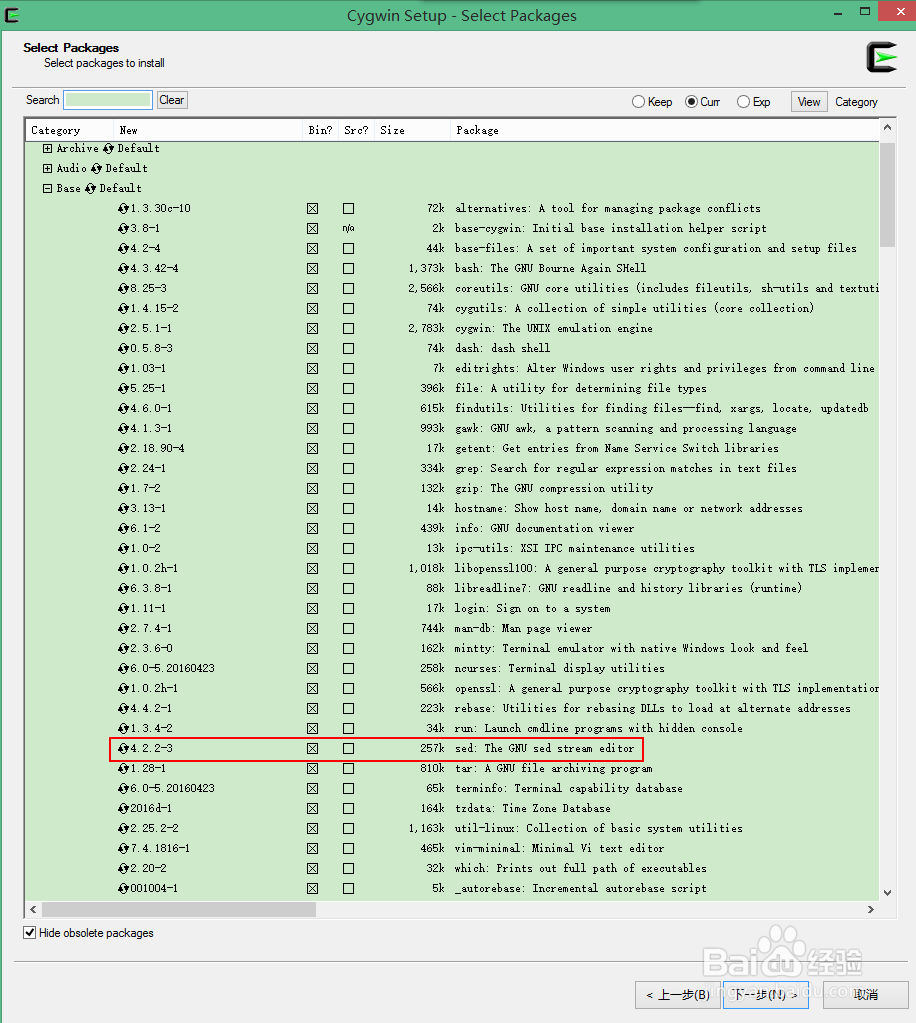Cycle version icon for sed 4.2.2-3
This screenshot has width=916, height=1023.
pos(123,748)
